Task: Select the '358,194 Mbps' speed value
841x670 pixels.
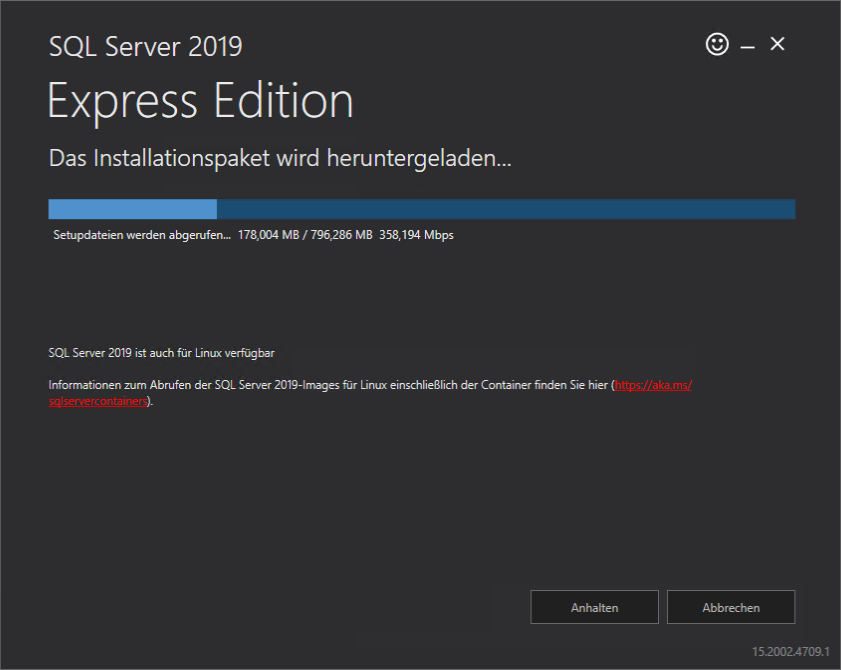Action: 416,235
